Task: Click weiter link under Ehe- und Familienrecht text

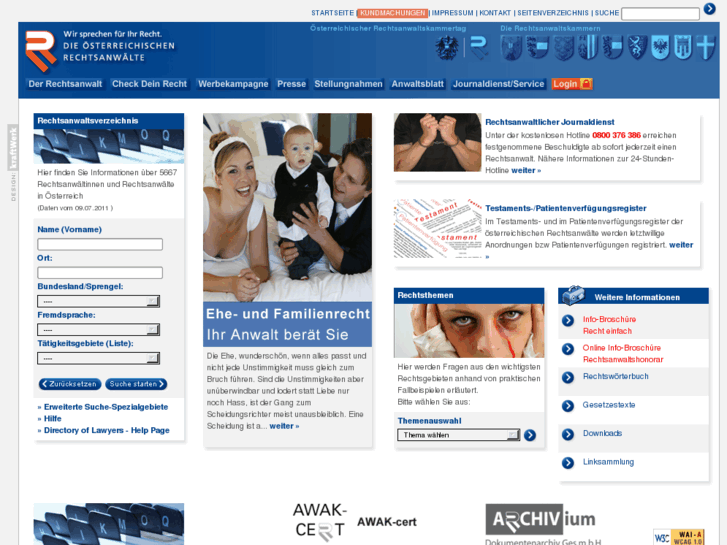Action: pyautogui.click(x=284, y=426)
